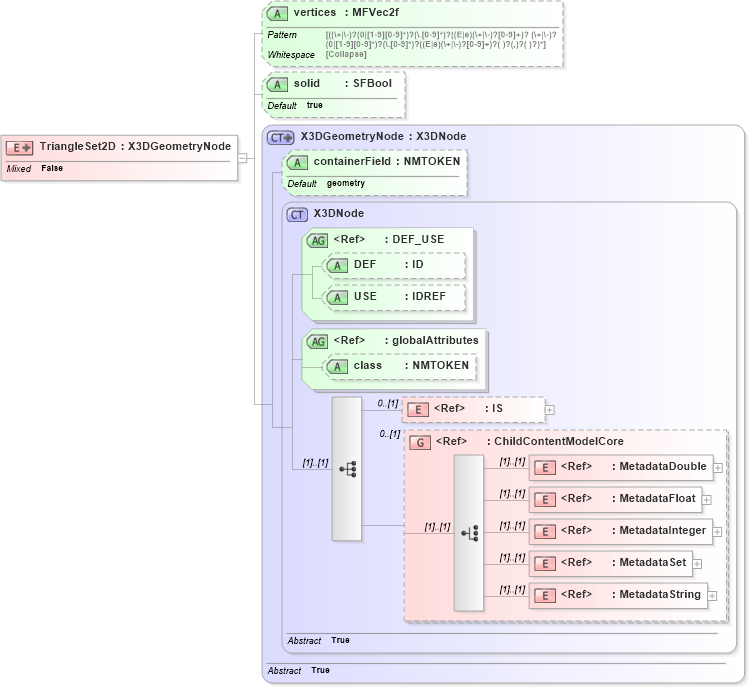This screenshot has height=687, width=749.
Task: Click the A icon next to containerField
Action: [297, 162]
